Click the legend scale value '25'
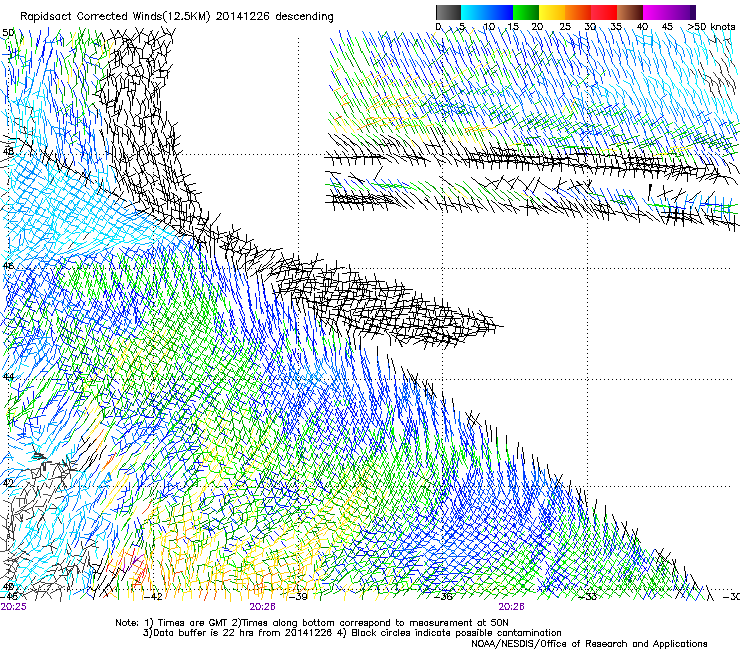Screen dimensions: 740x650 point(564,26)
